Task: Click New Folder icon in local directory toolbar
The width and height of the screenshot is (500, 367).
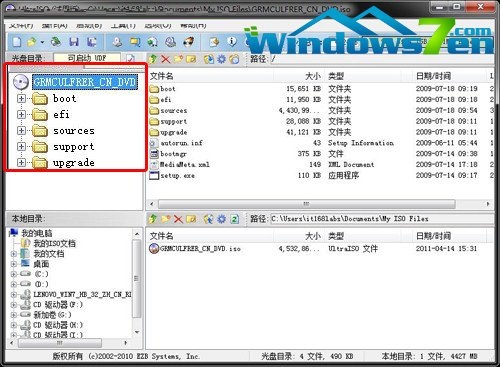Action: click(166, 219)
